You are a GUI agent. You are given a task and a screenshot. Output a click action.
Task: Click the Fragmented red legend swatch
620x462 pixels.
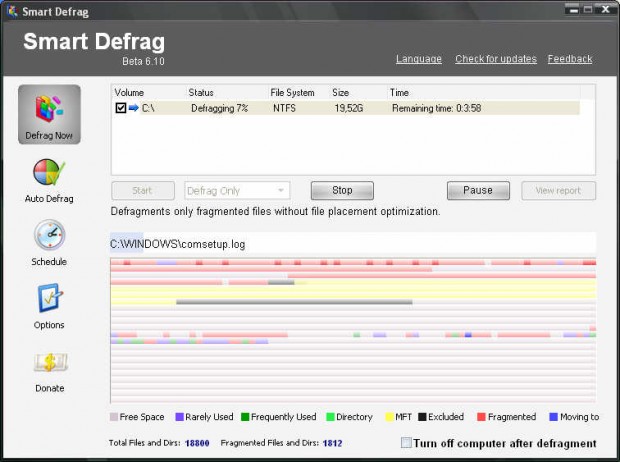(481, 417)
